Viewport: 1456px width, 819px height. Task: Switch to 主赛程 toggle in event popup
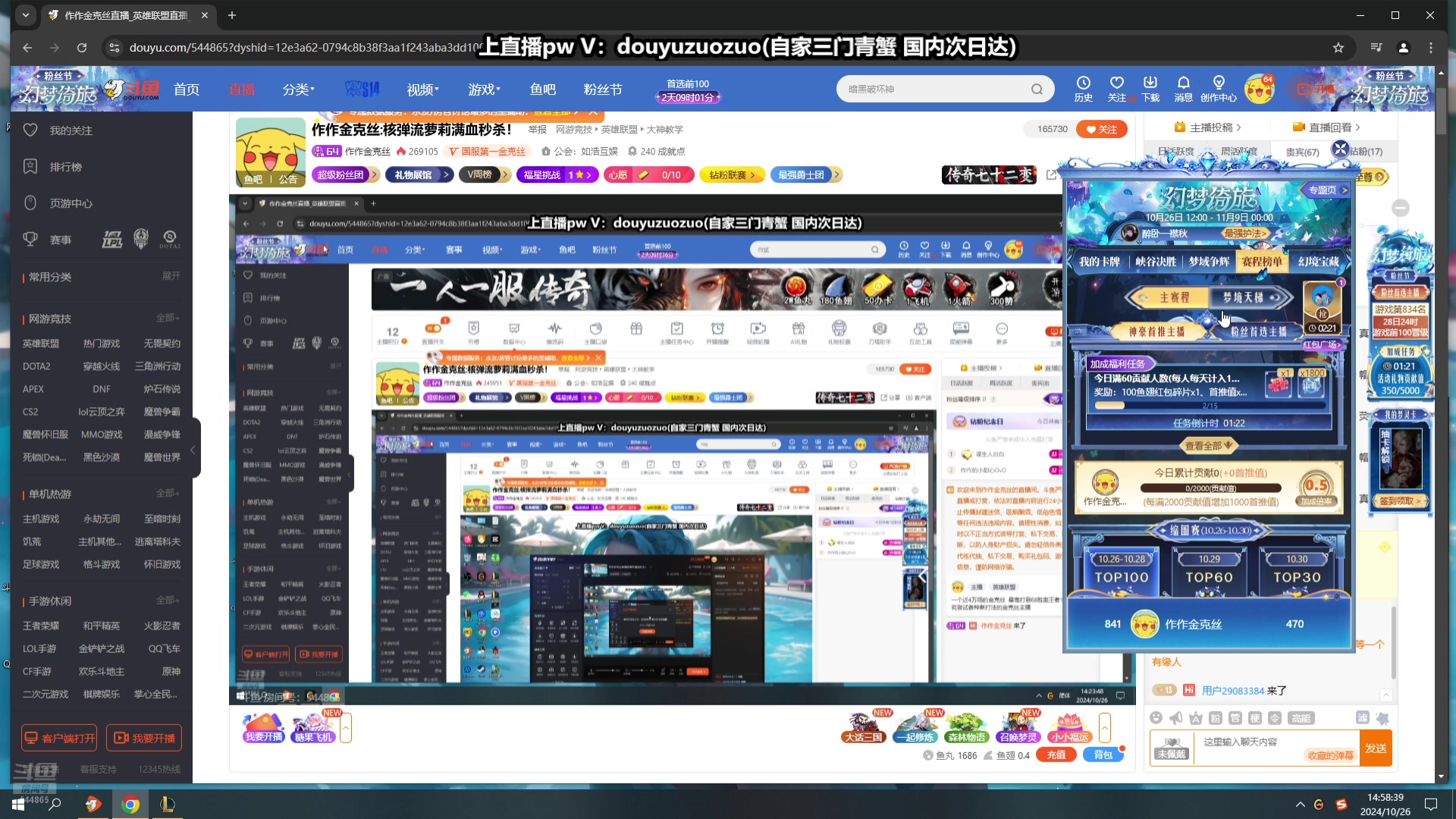[x=1174, y=297]
